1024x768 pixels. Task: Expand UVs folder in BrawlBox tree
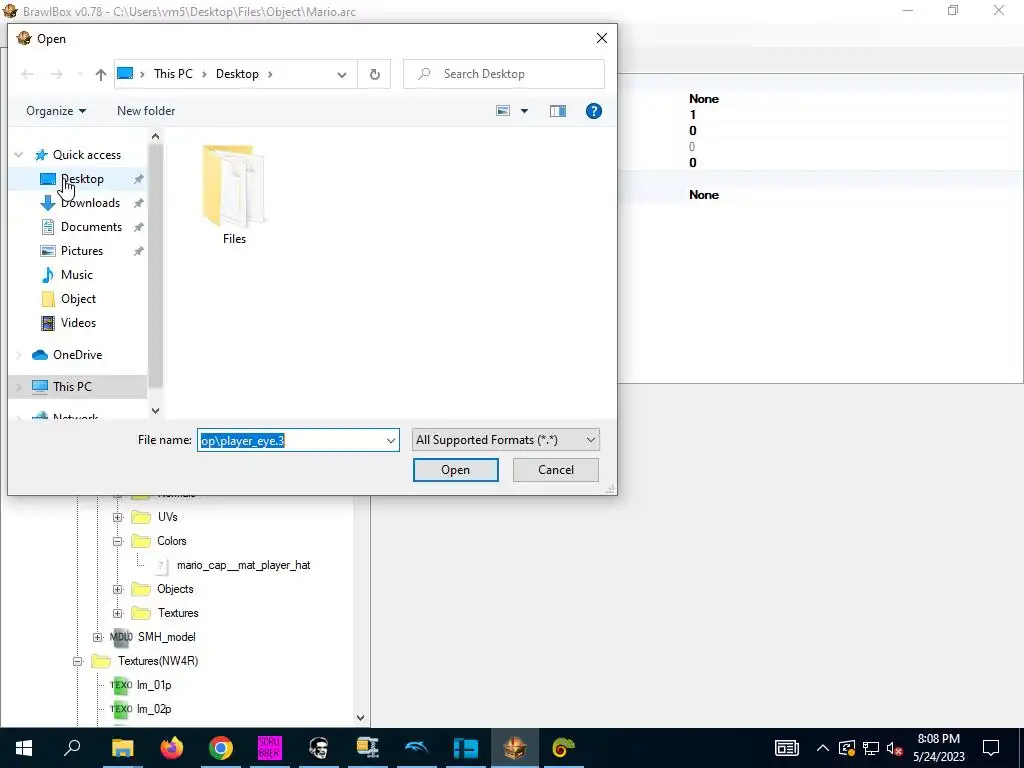pos(118,517)
